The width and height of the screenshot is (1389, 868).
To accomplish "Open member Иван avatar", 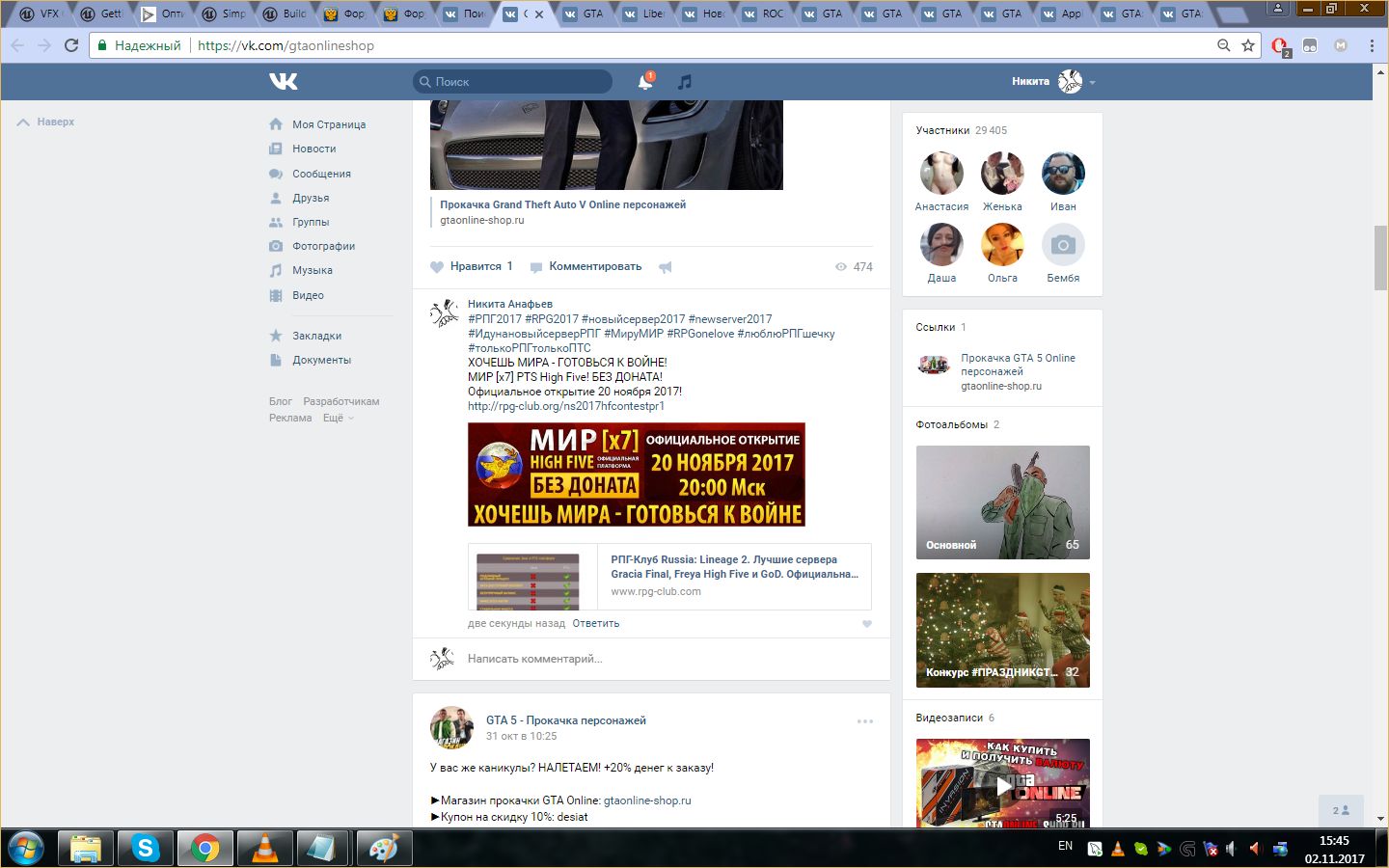I will (x=1063, y=174).
